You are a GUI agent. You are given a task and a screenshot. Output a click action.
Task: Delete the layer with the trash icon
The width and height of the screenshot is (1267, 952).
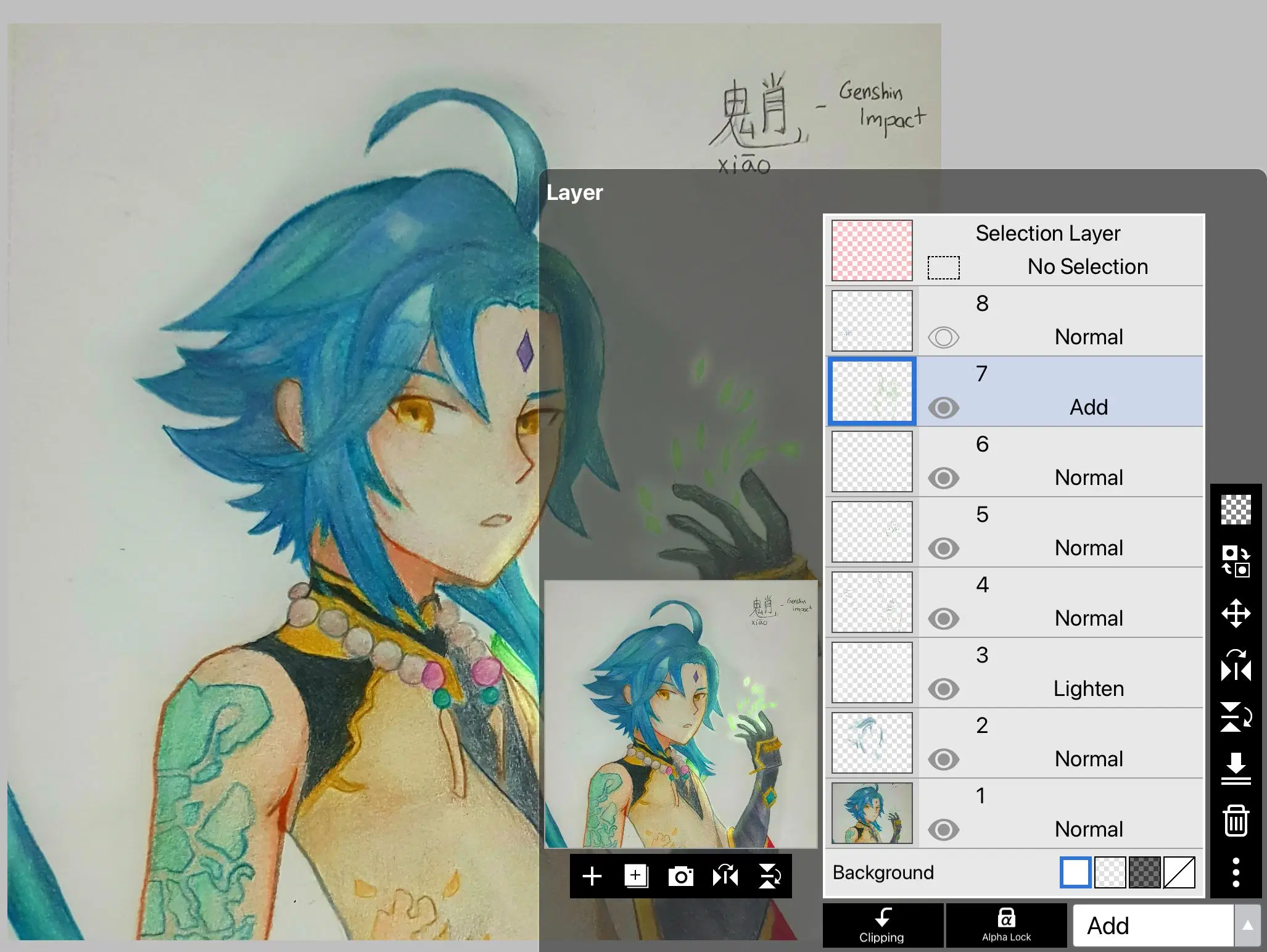click(1237, 819)
